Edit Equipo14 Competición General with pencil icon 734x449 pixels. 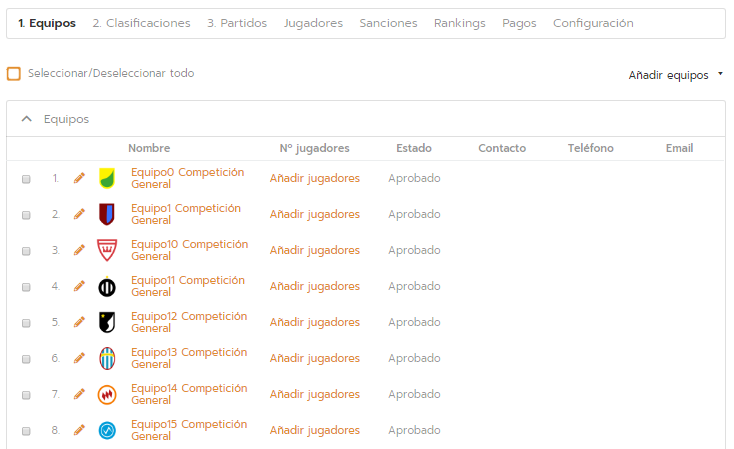pos(79,394)
